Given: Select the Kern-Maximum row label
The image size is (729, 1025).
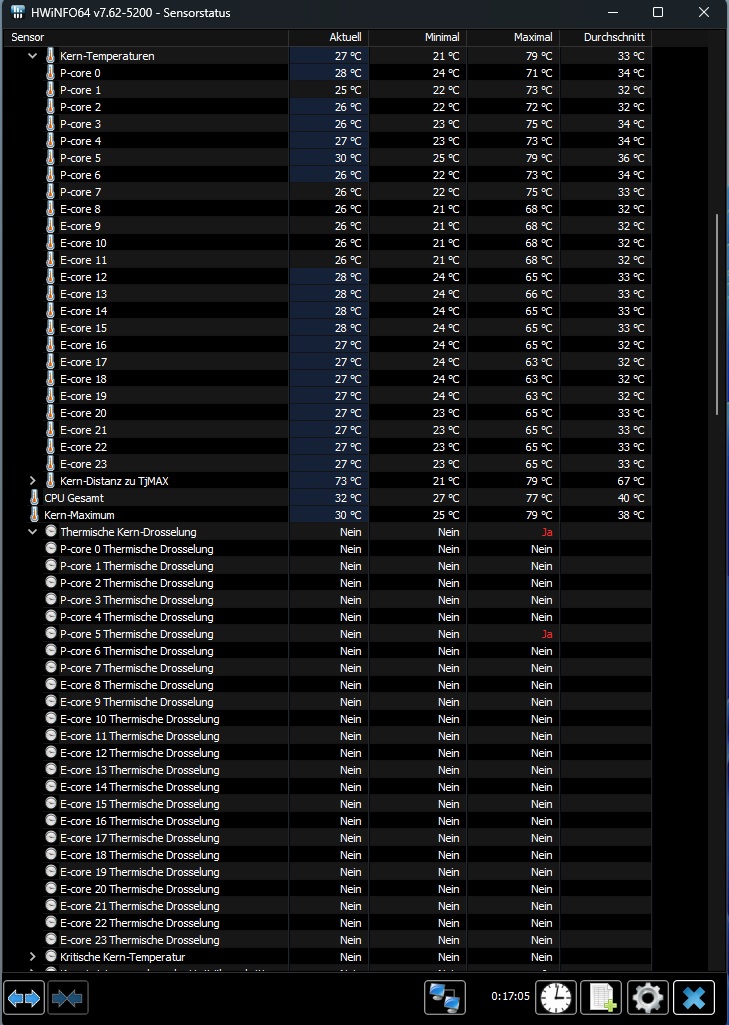Looking at the screenshot, I should point(79,514).
